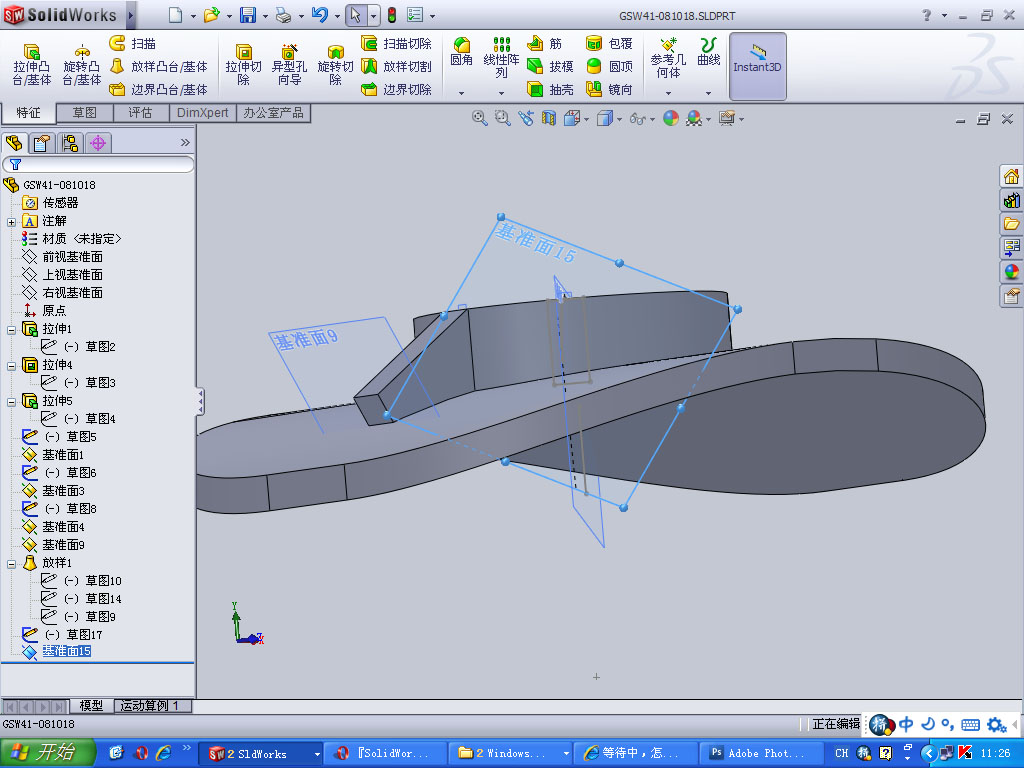Click the Mirror (镜向) tool
The width and height of the screenshot is (1024, 768).
click(x=609, y=89)
